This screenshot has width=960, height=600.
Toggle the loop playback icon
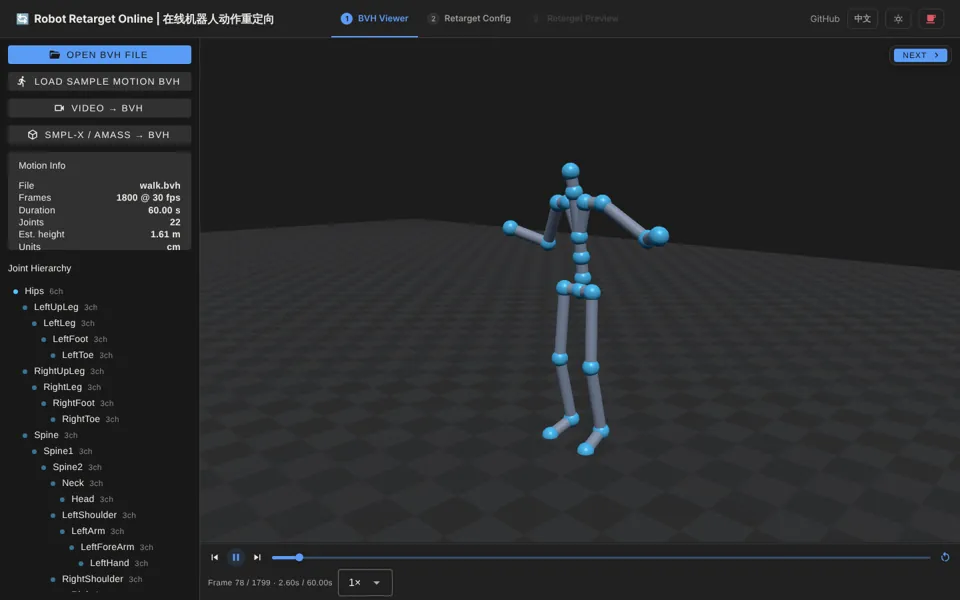[x=945, y=557]
